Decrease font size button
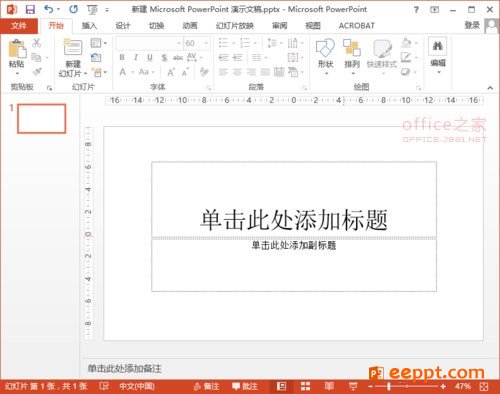The height and width of the screenshot is (394, 500). 185,72
